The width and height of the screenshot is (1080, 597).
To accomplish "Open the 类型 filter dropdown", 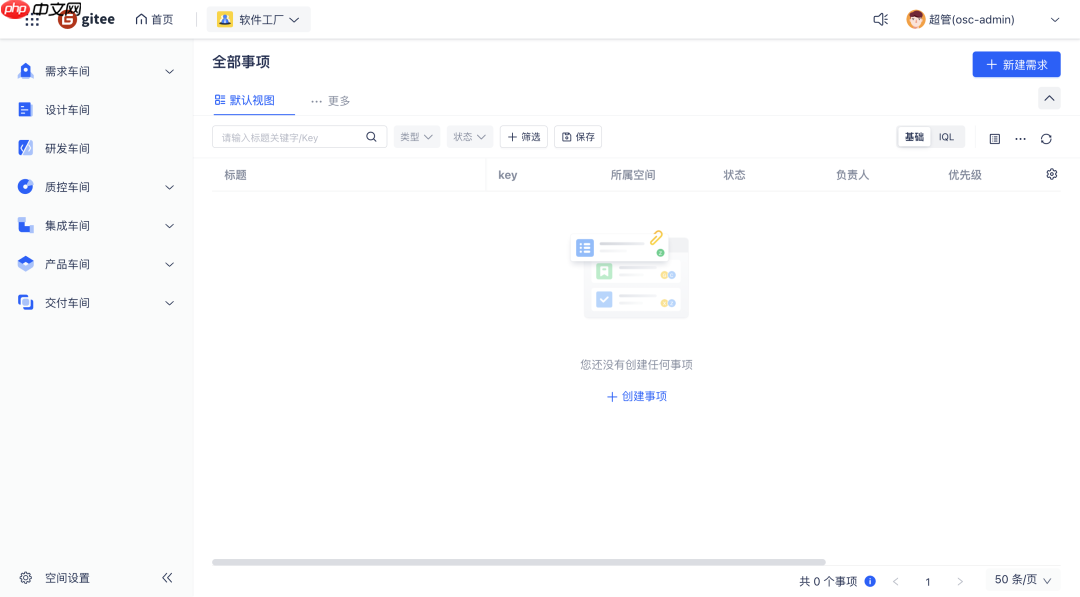I will 416,136.
